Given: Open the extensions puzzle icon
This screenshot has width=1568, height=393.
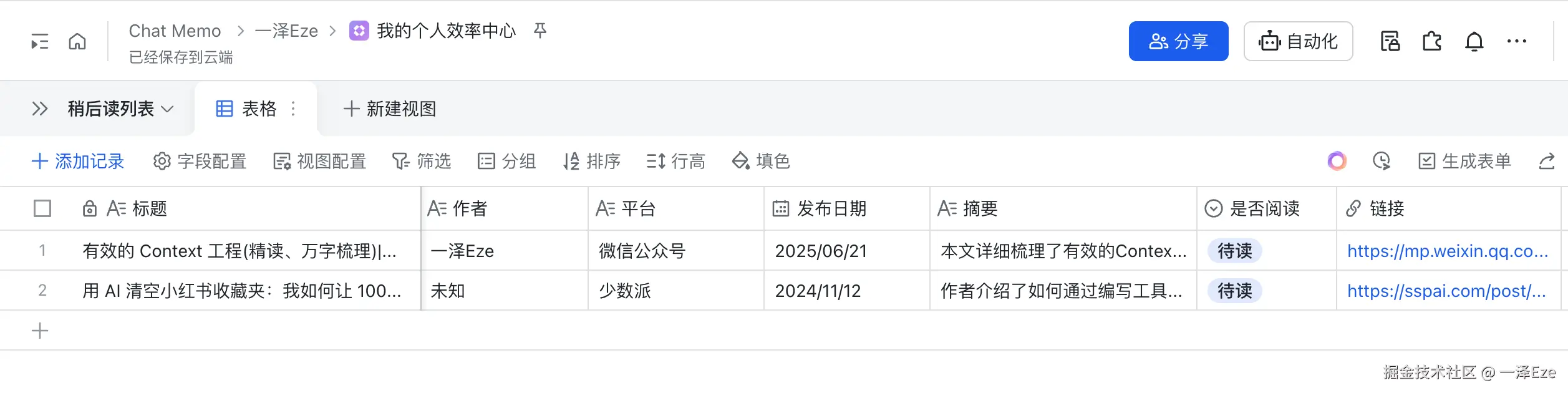Looking at the screenshot, I should pyautogui.click(x=1432, y=42).
